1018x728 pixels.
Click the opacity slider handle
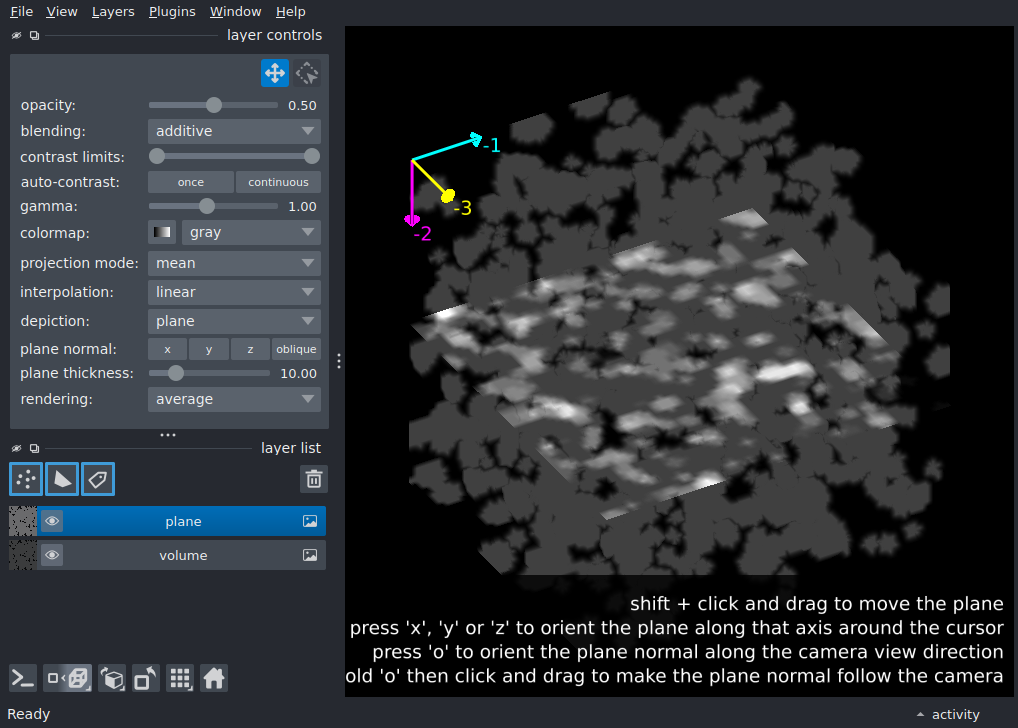(214, 105)
